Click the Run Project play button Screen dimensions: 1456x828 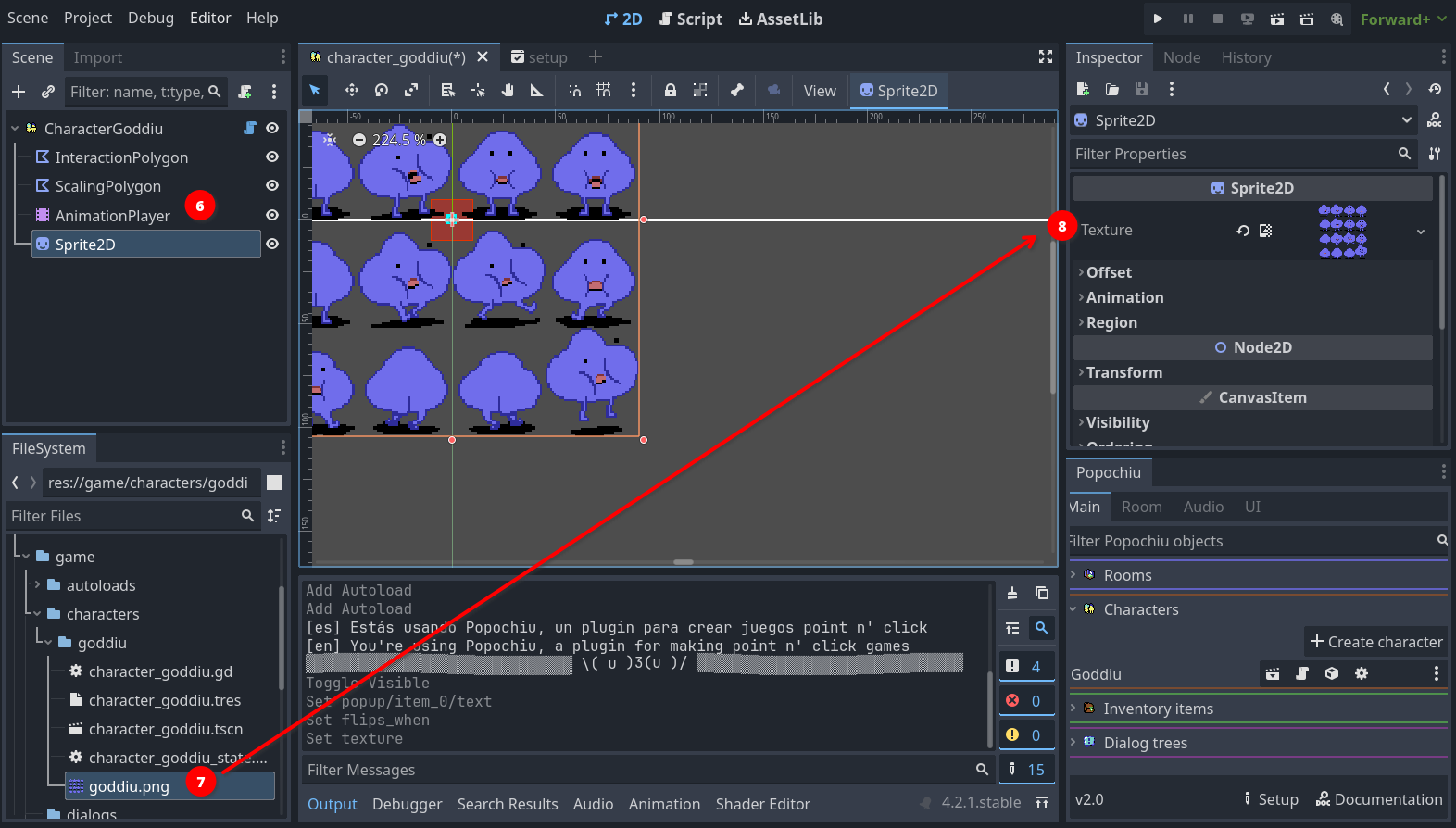click(1158, 19)
